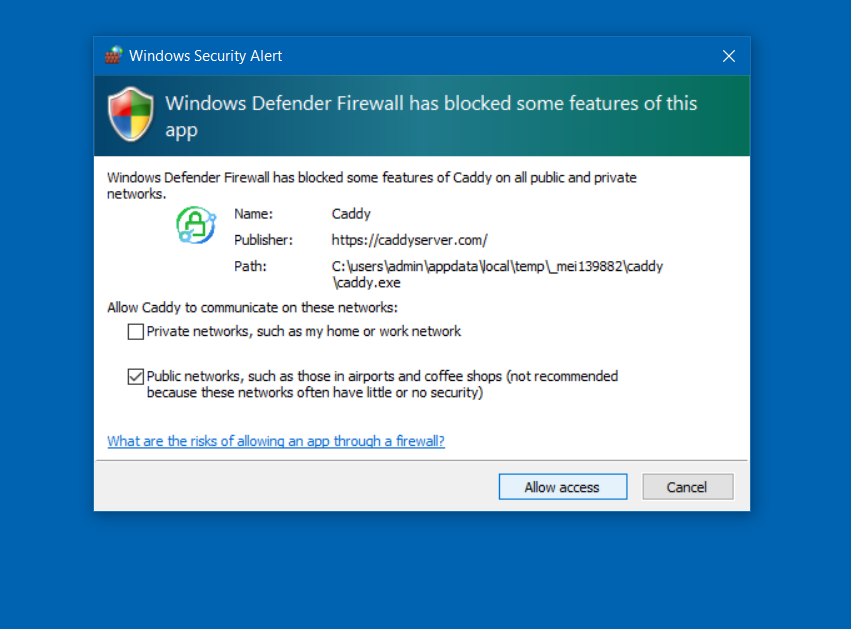Click the caddy.exe file path text
The width and height of the screenshot is (851, 629).
click(497, 275)
